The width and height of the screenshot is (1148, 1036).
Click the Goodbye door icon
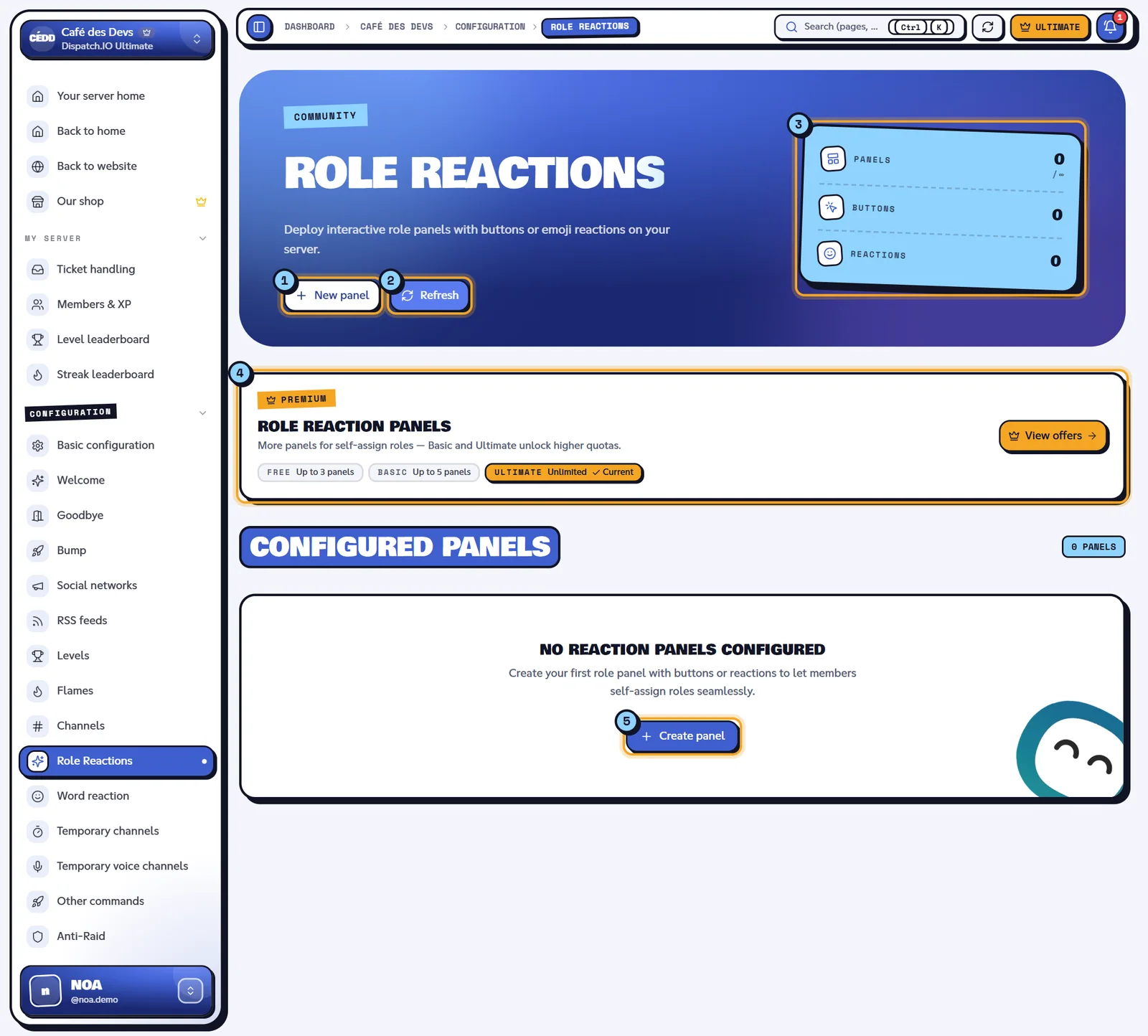click(x=38, y=516)
